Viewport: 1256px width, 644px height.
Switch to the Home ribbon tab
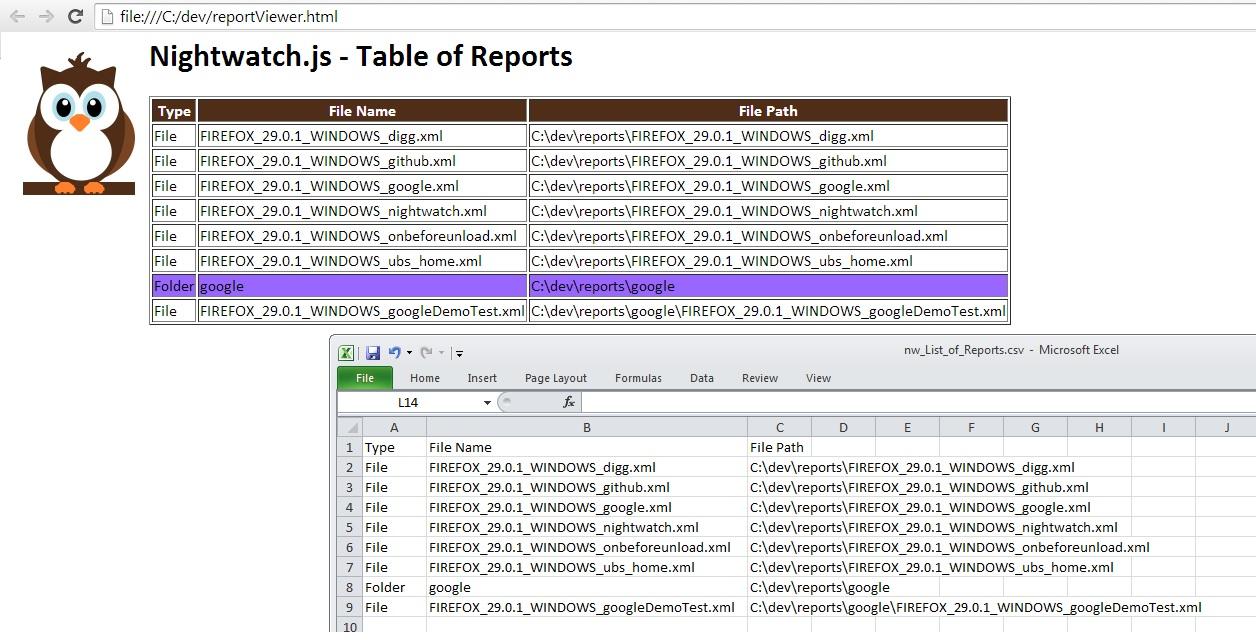tap(425, 378)
